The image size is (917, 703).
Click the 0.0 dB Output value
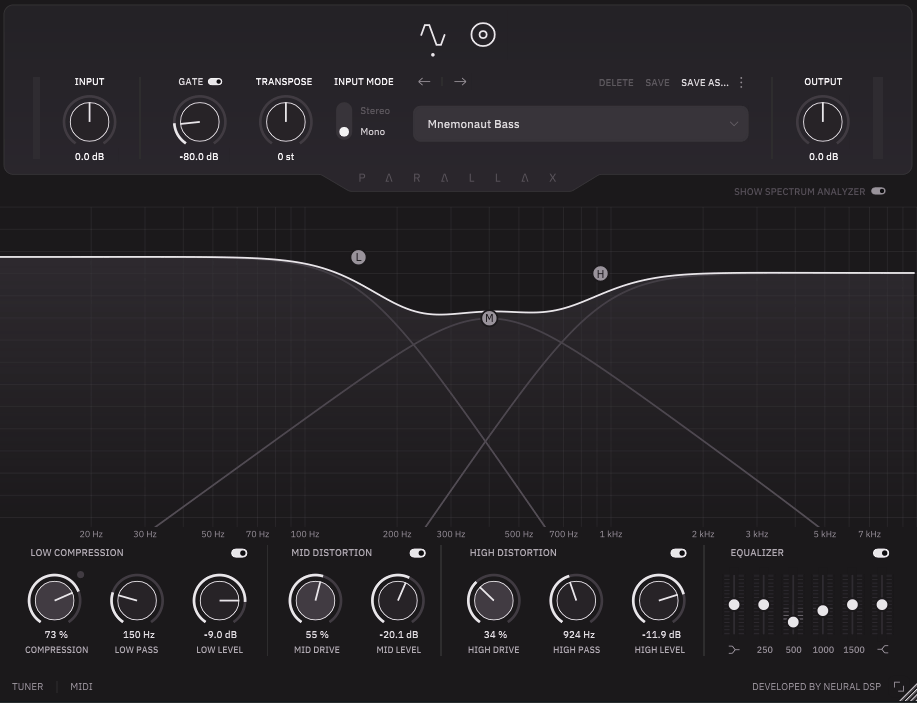pyautogui.click(x=823, y=157)
